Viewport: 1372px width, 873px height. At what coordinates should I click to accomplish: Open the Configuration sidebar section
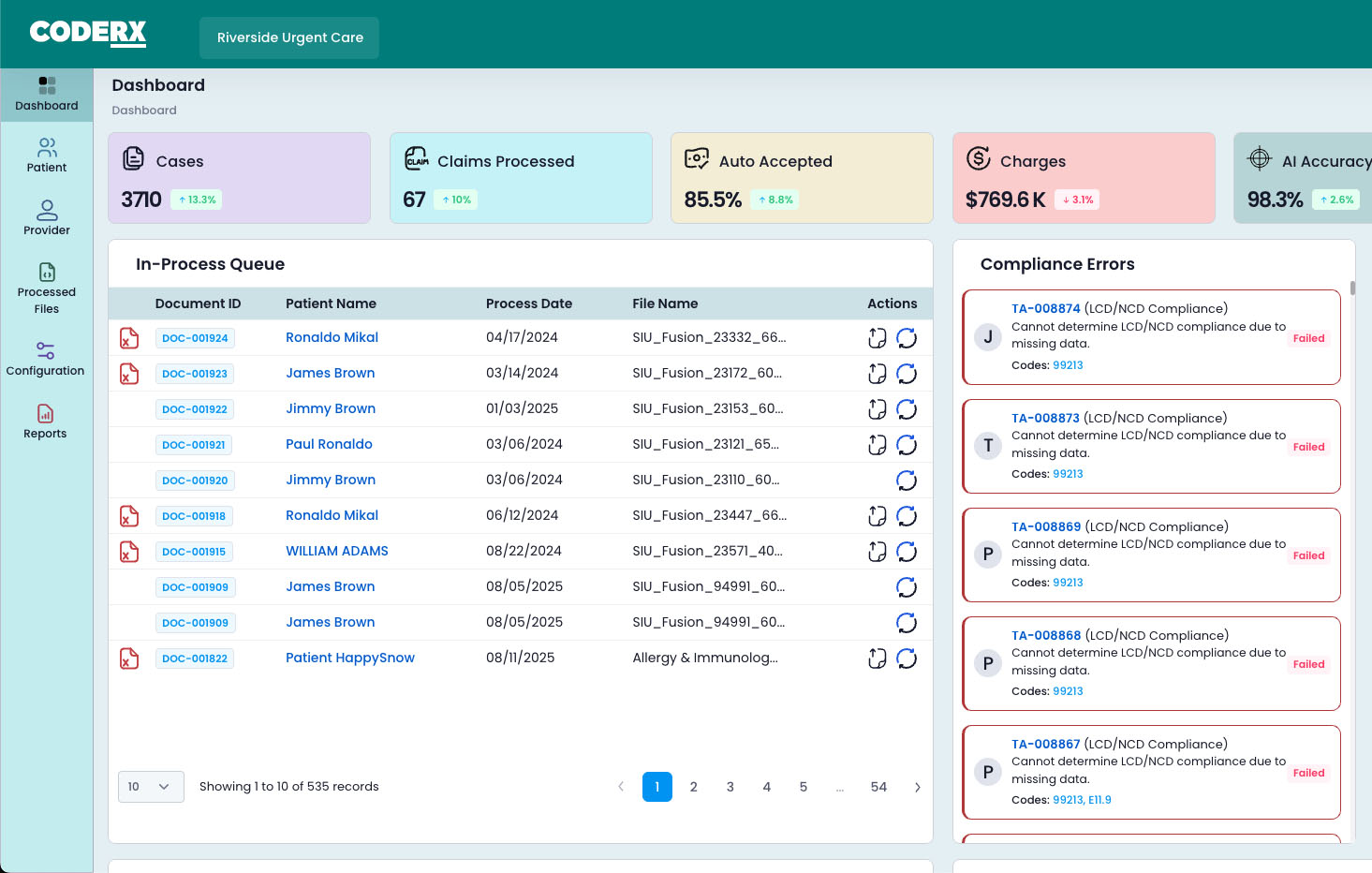tap(46, 360)
